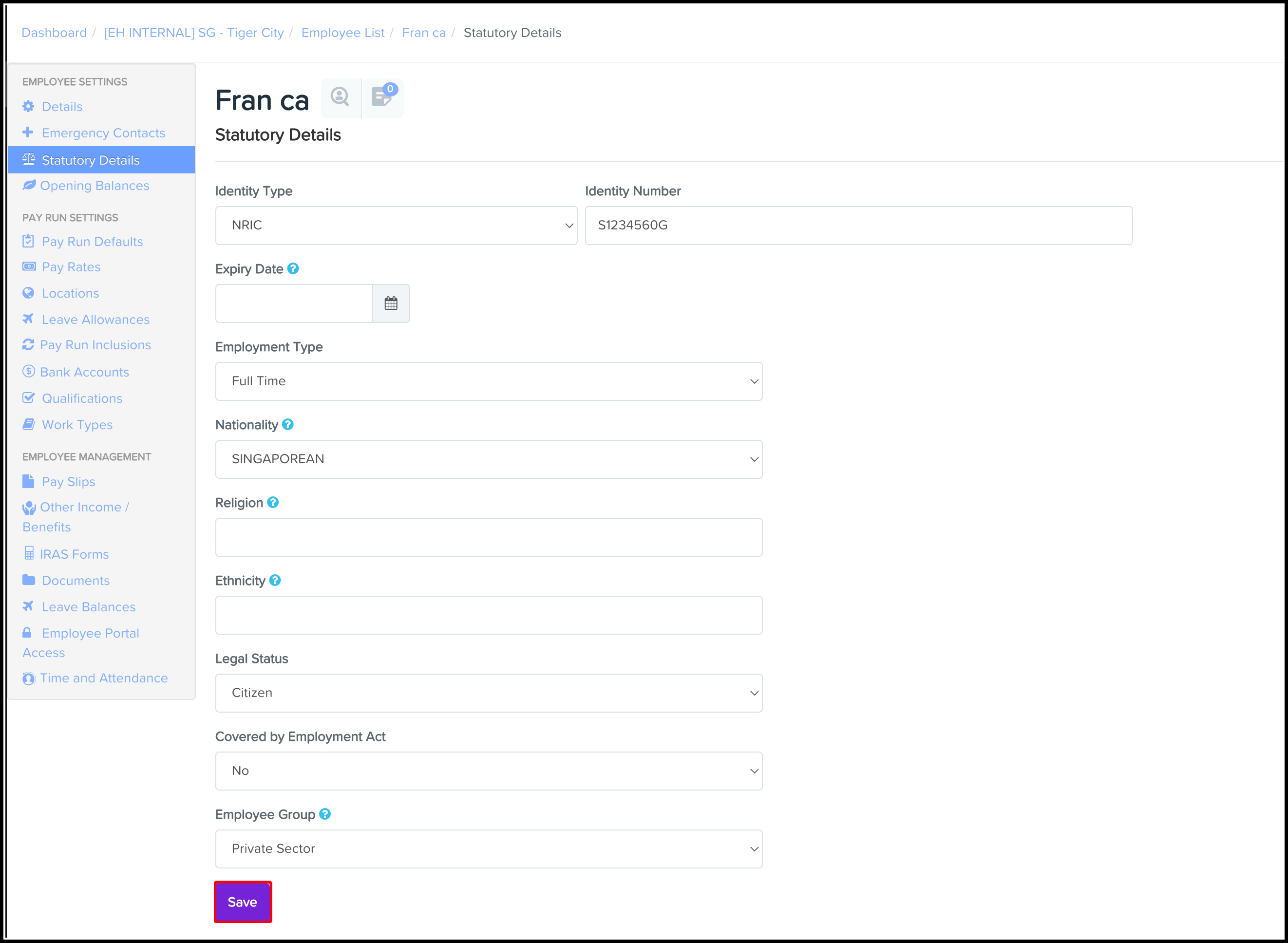Screen dimensions: 1288x943
Task: Open the Identity Type NRIC dropdown
Action: click(x=396, y=226)
